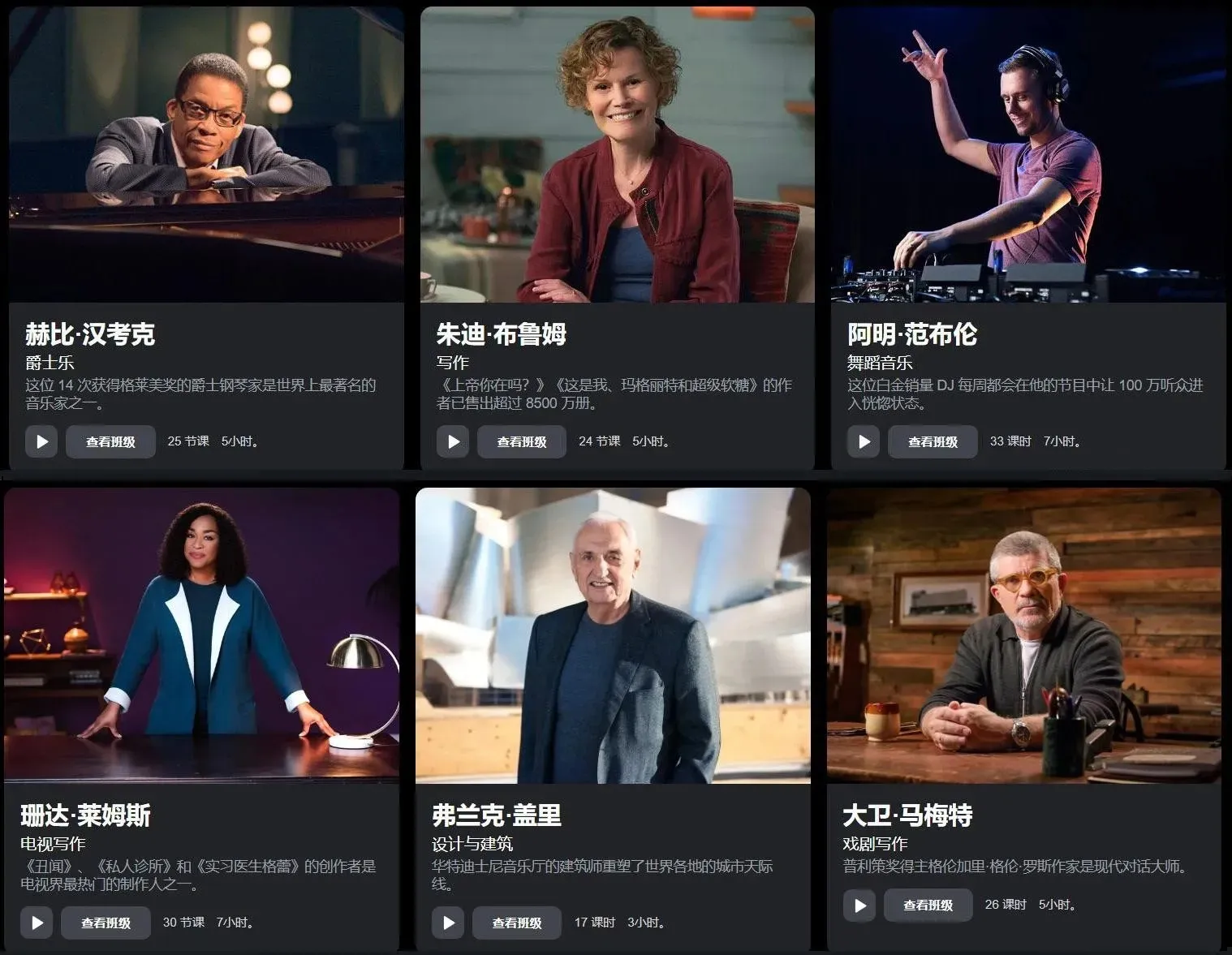Click 查看班级 under 珊达·莱姆斯
Image resolution: width=1232 pixels, height=955 pixels.
tap(106, 923)
